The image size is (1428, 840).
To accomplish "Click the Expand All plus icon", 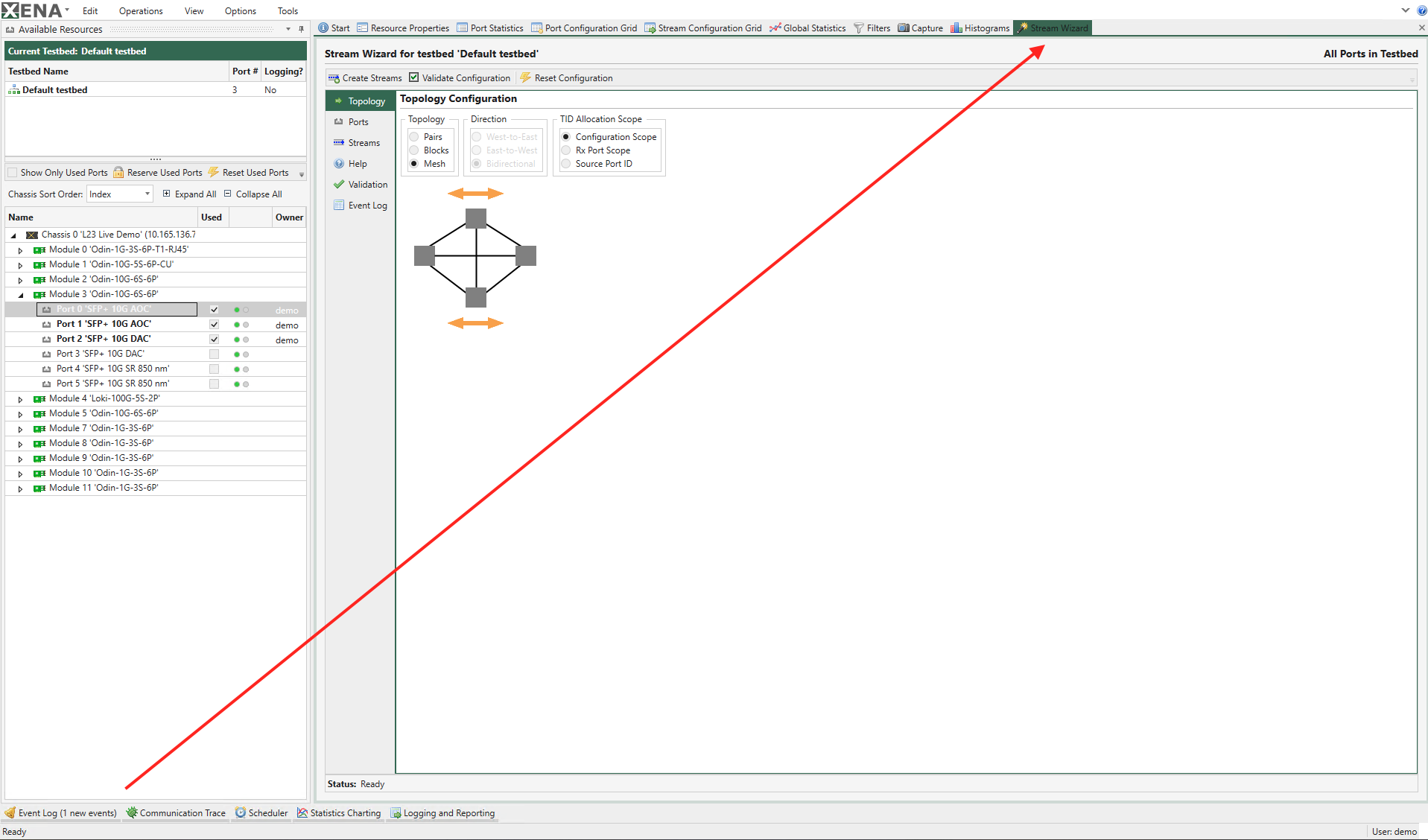I will 167,194.
